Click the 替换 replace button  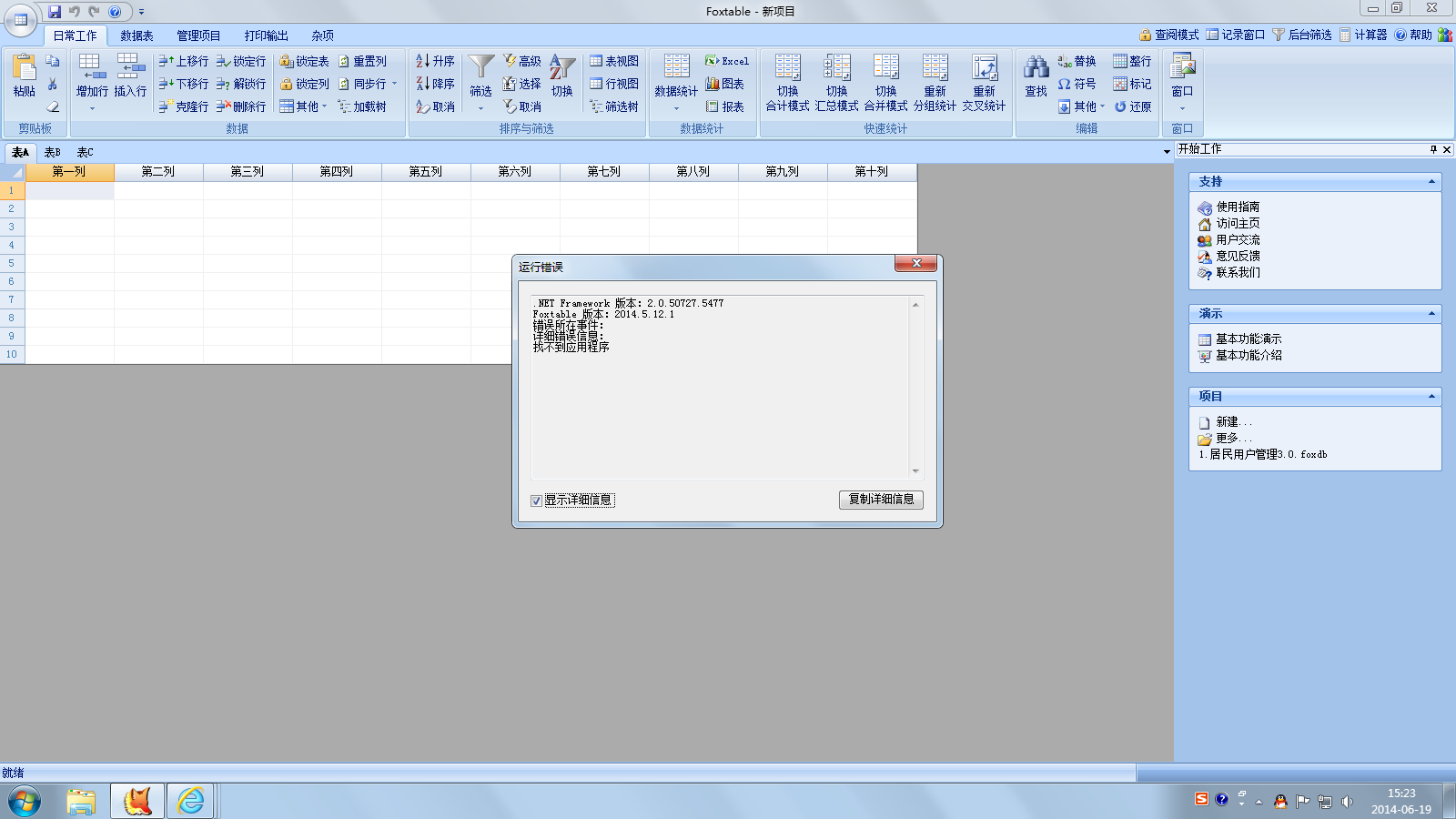point(1077,61)
